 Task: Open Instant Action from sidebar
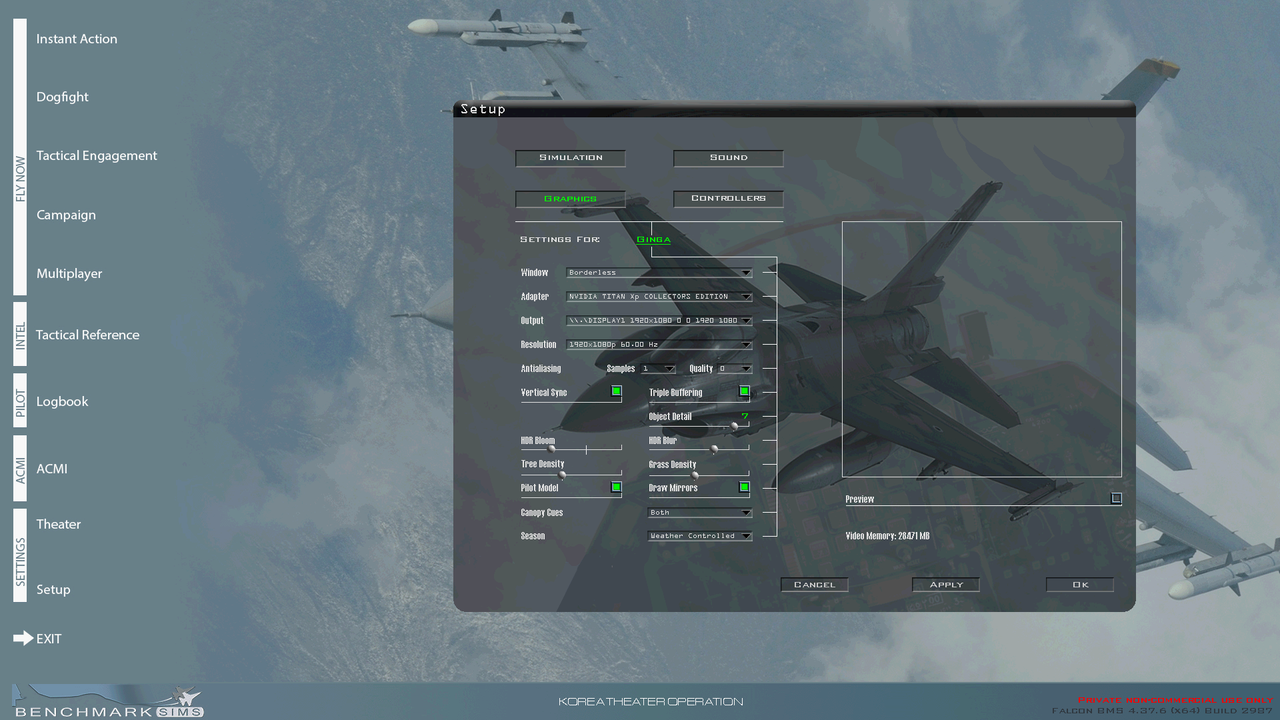pyautogui.click(x=77, y=39)
